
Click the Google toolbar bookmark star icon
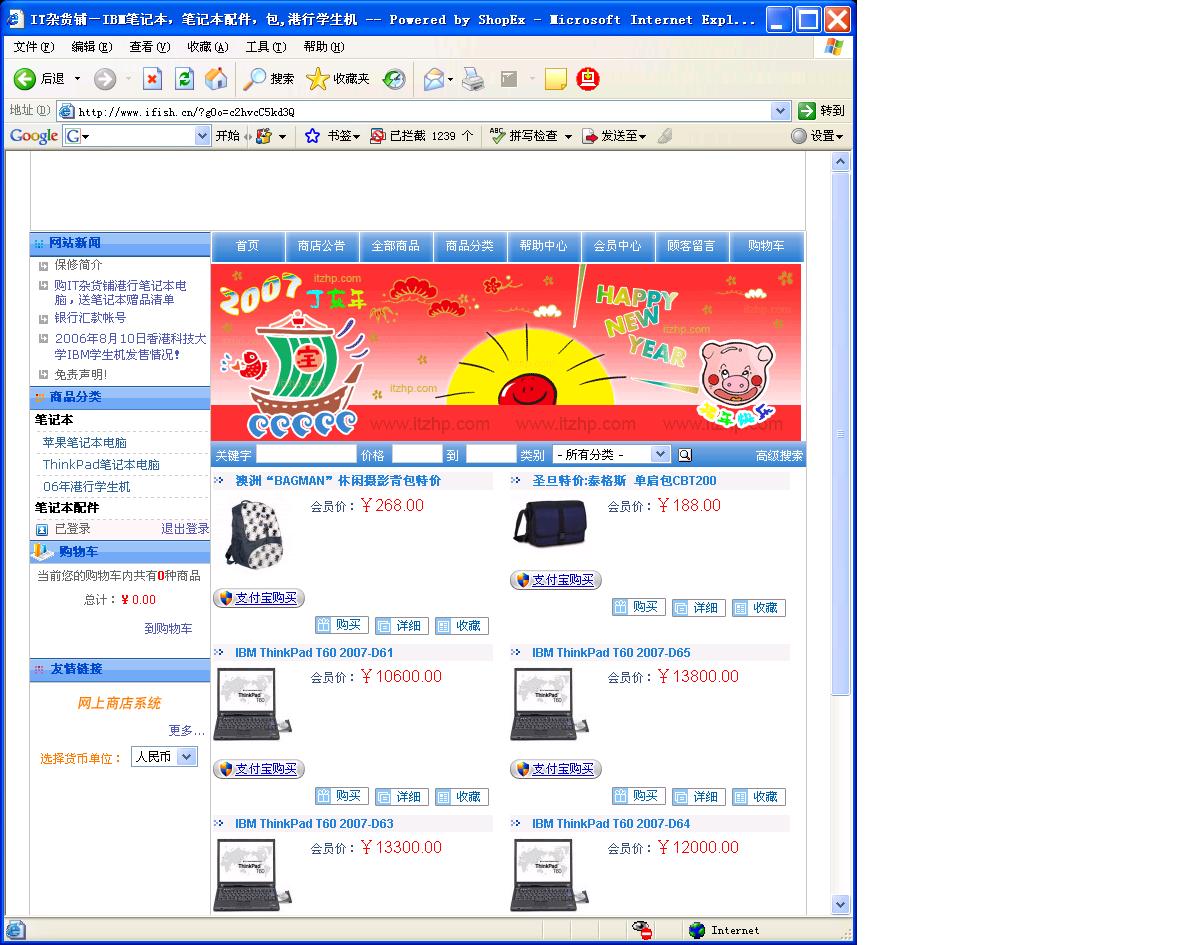(312, 136)
